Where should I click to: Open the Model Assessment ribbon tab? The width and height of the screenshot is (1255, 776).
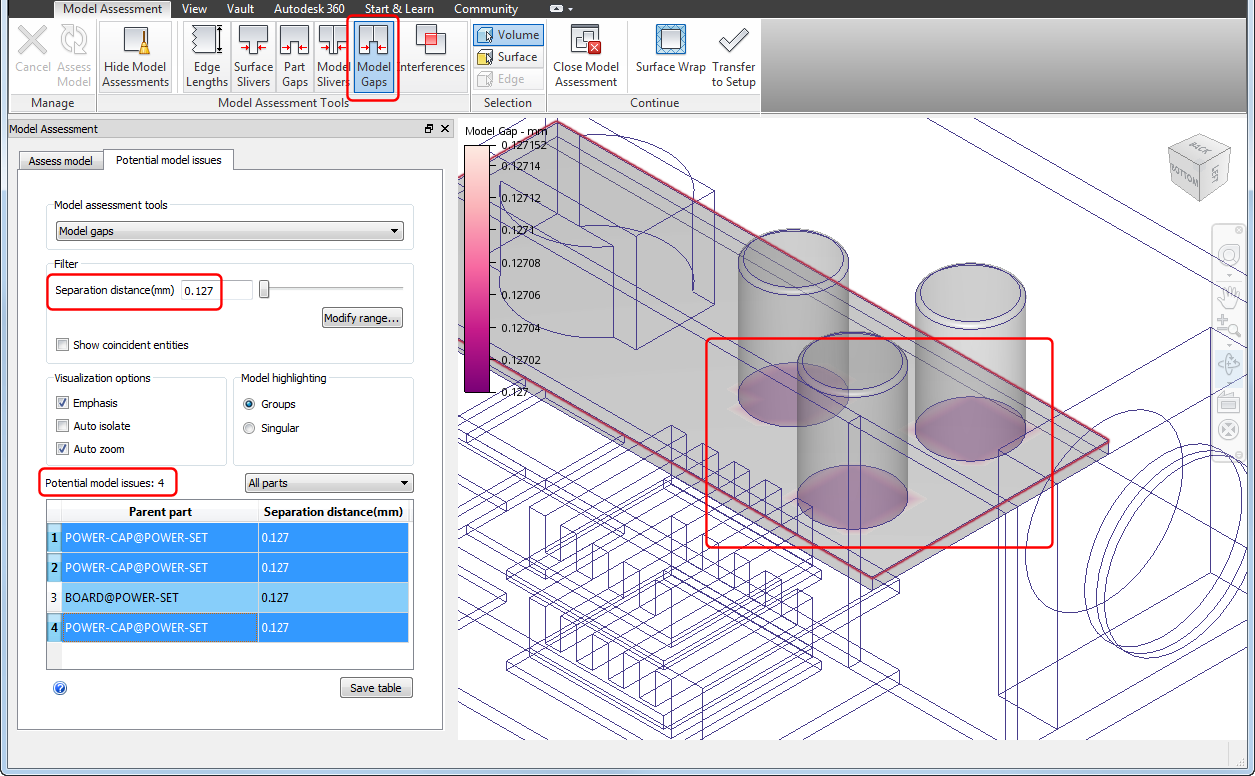(113, 9)
